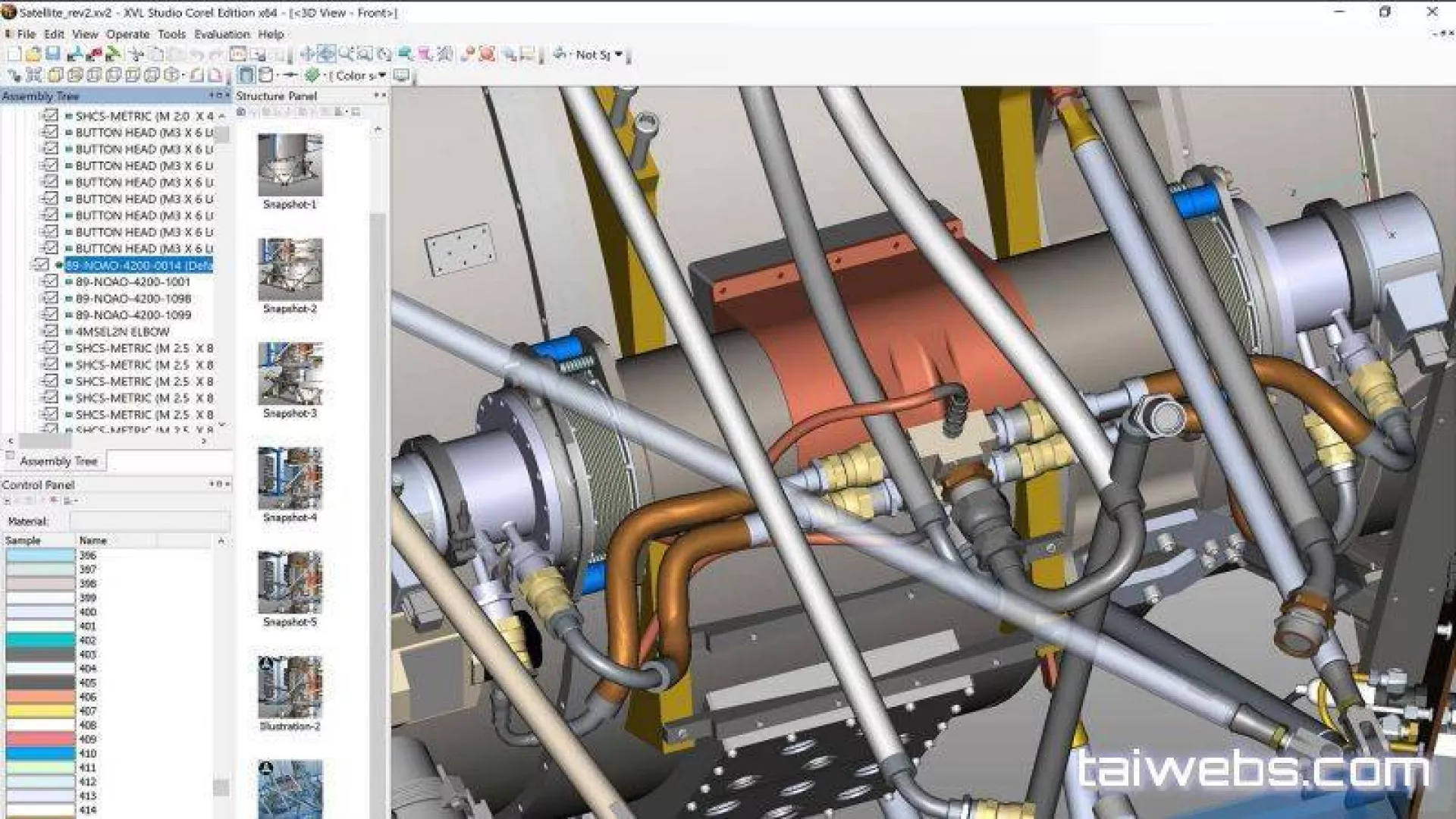Open the Not S dropdown arrow
Image resolution: width=1456 pixels, height=819 pixels.
coord(618,55)
